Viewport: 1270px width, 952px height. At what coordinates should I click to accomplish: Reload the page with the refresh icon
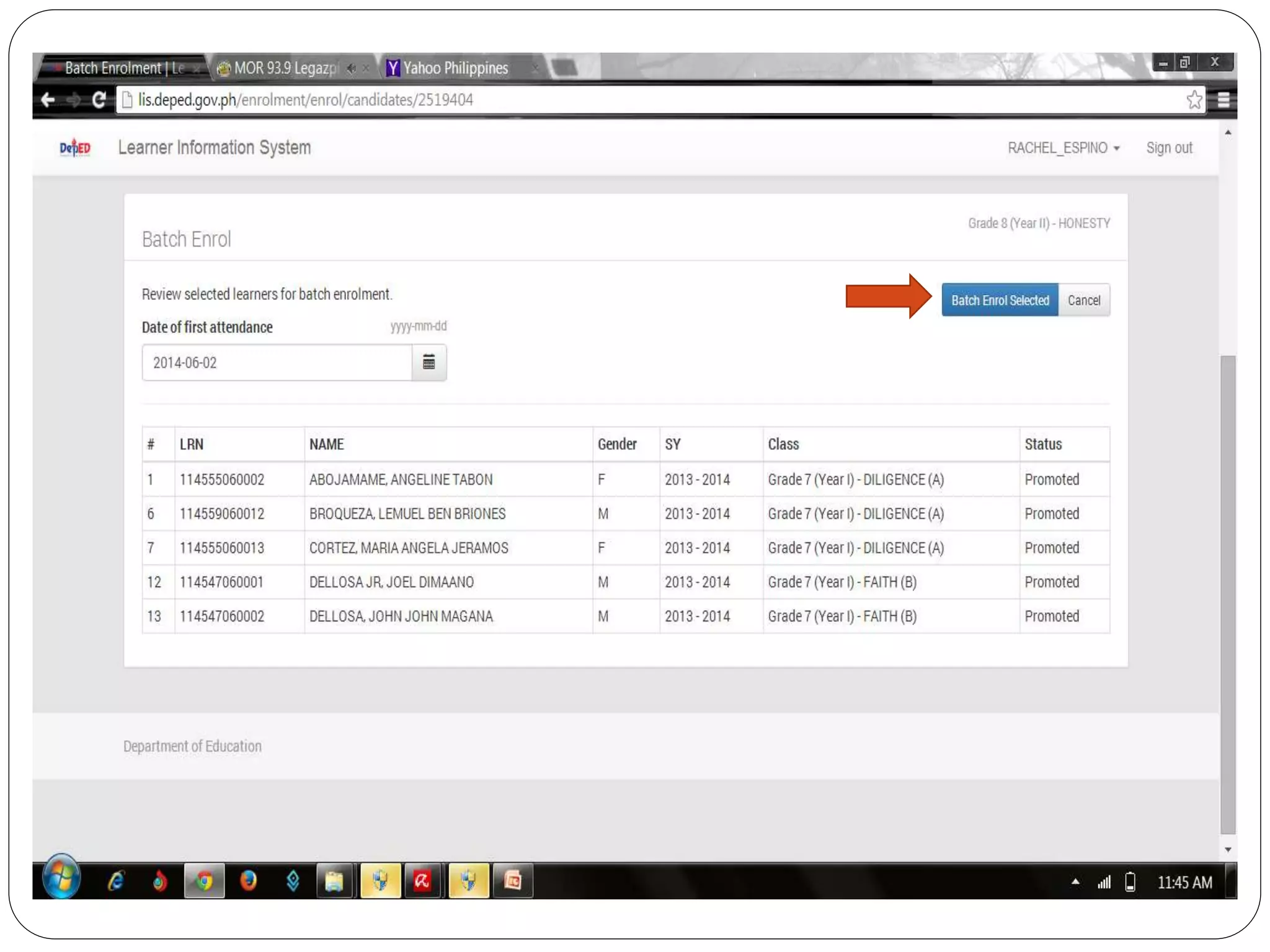[x=99, y=100]
